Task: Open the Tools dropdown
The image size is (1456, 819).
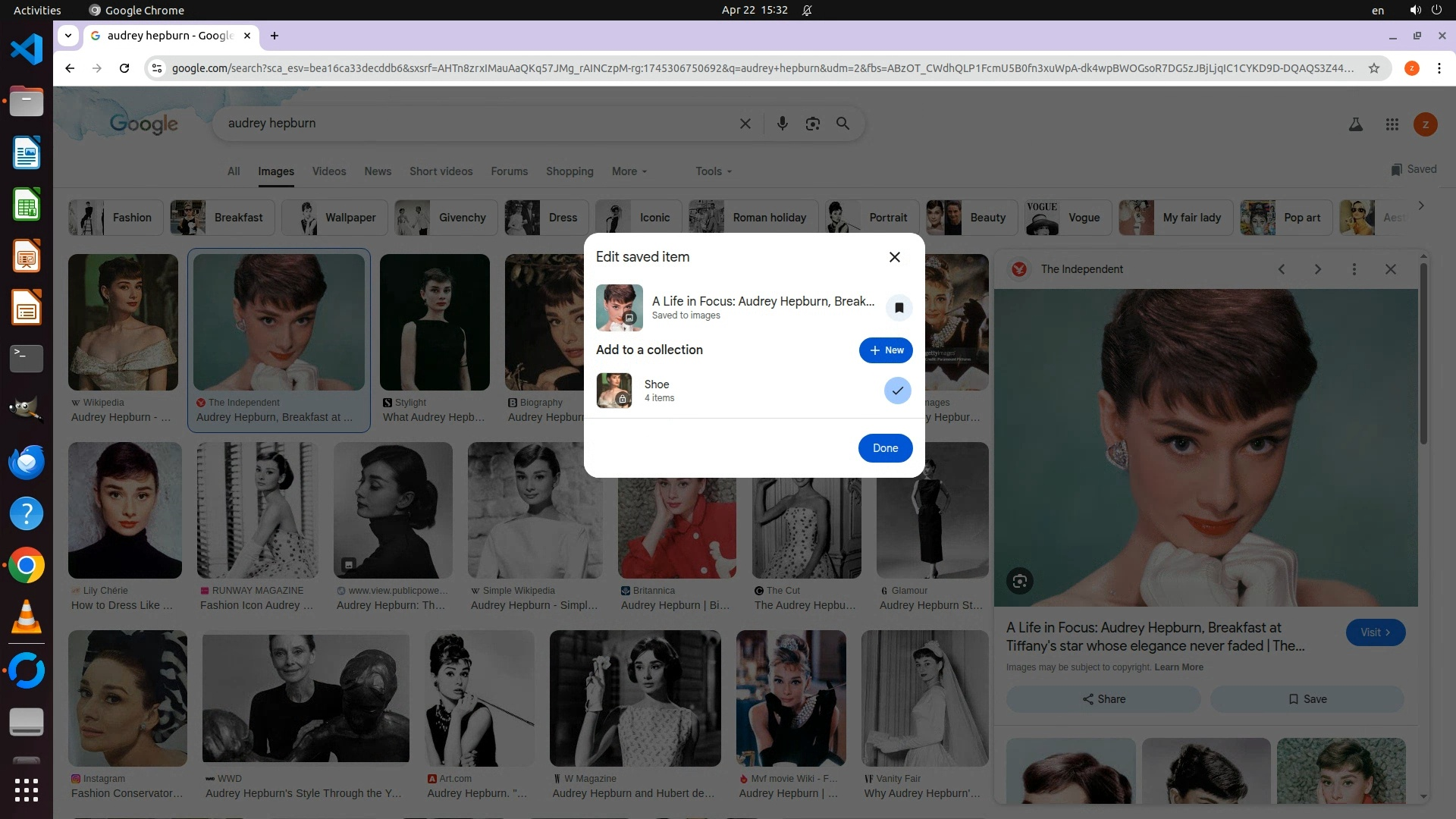Action: (714, 171)
